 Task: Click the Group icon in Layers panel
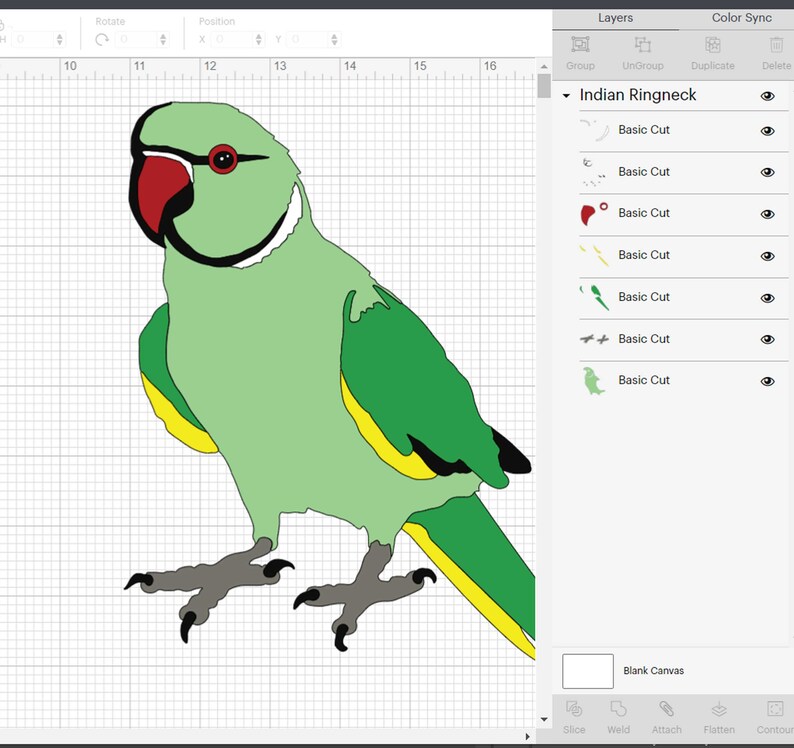(580, 45)
